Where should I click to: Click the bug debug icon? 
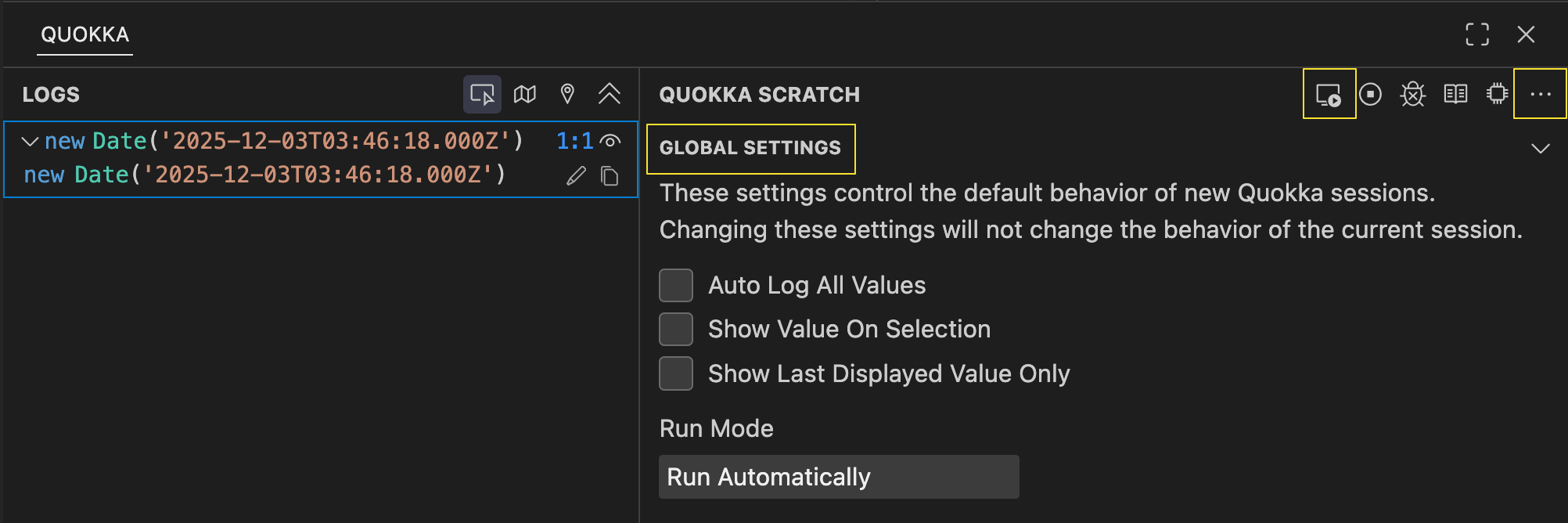[x=1412, y=95]
